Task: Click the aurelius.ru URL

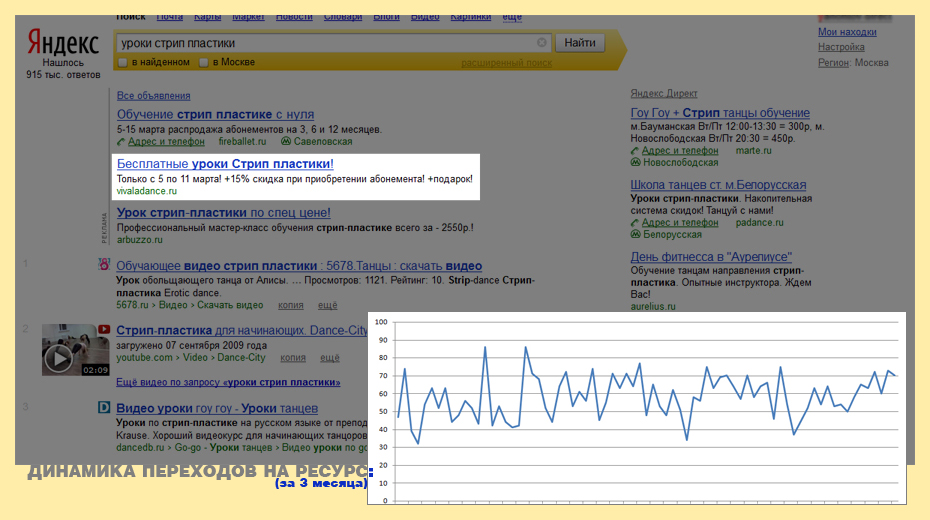Action: pos(653,307)
